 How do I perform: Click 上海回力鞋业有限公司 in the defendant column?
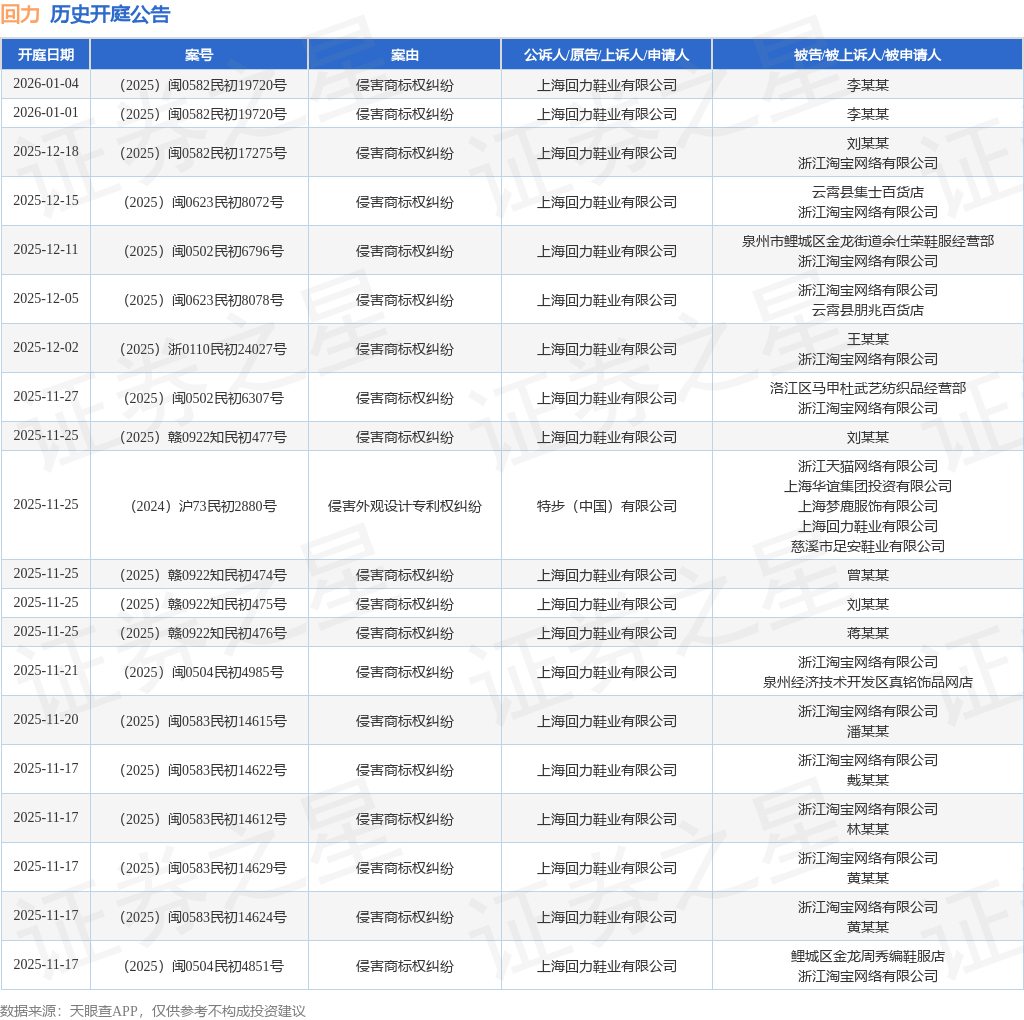(x=867, y=526)
